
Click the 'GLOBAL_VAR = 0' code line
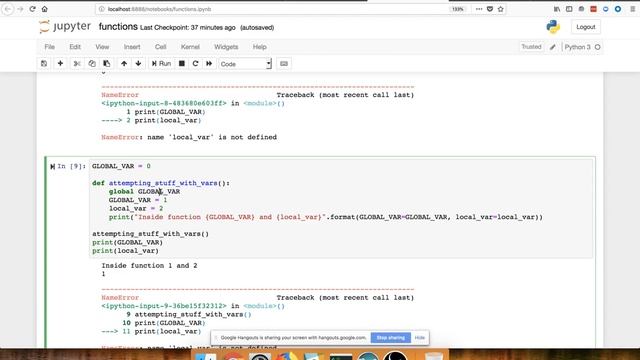(x=121, y=166)
